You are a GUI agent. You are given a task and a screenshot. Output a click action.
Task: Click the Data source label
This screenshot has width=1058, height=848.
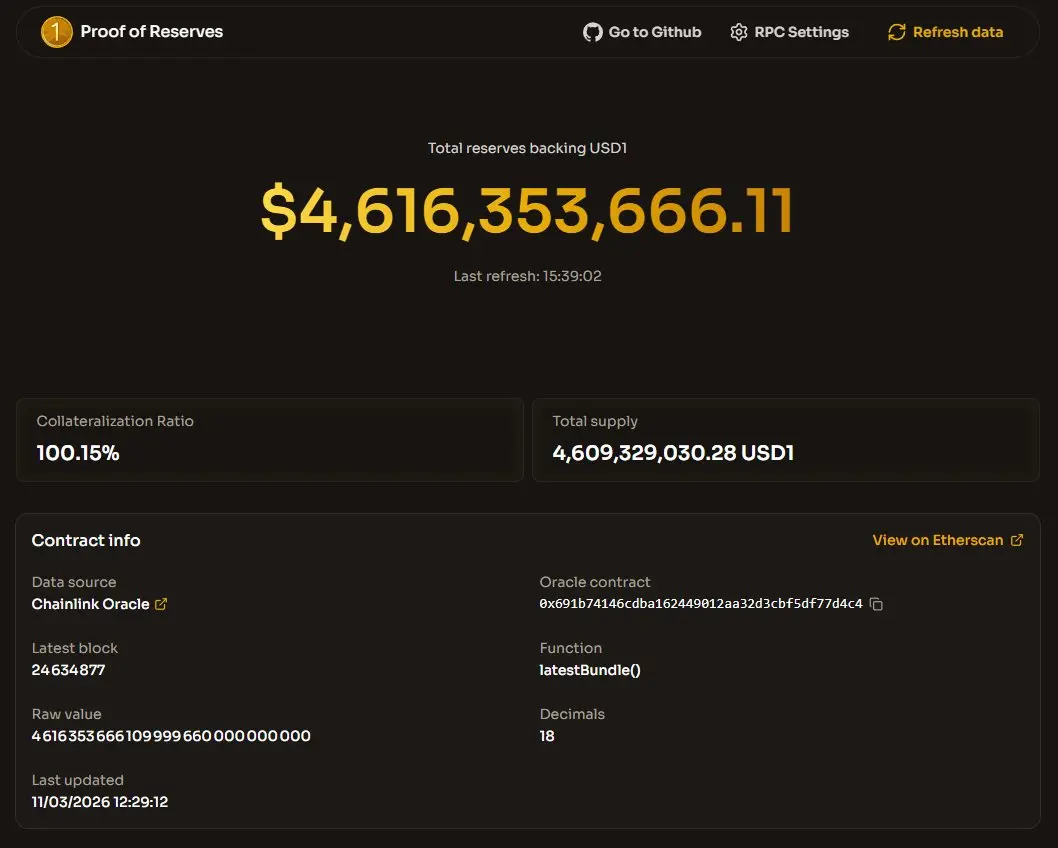tap(74, 582)
